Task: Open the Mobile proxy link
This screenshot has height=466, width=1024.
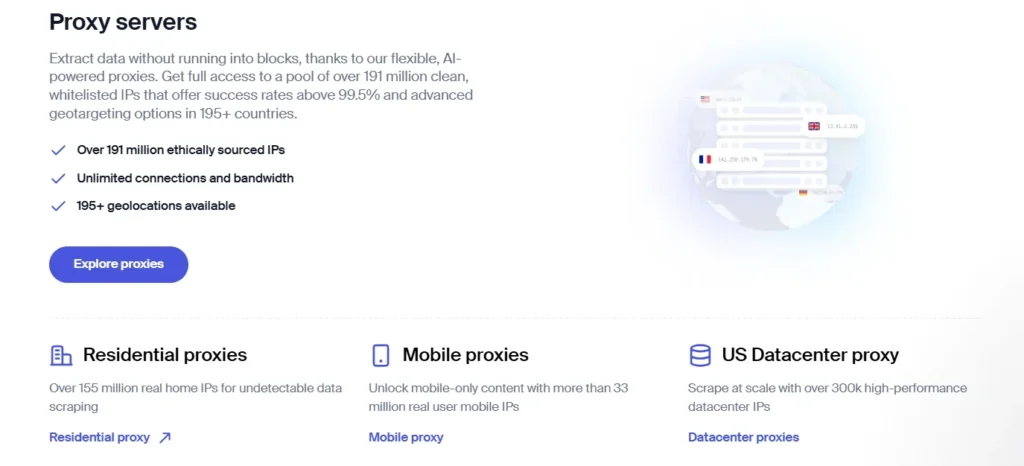Action: click(x=406, y=437)
